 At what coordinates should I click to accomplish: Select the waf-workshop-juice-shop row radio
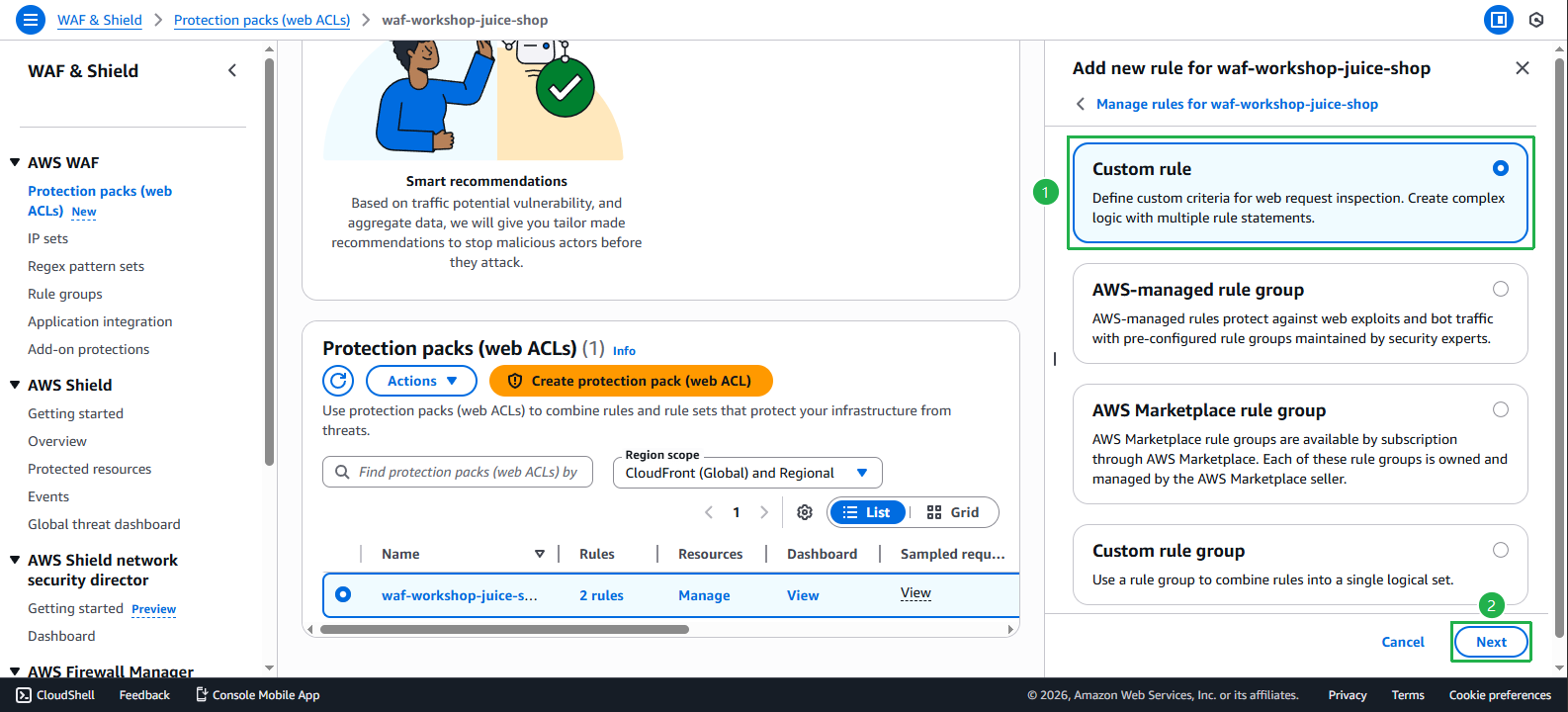click(343, 594)
